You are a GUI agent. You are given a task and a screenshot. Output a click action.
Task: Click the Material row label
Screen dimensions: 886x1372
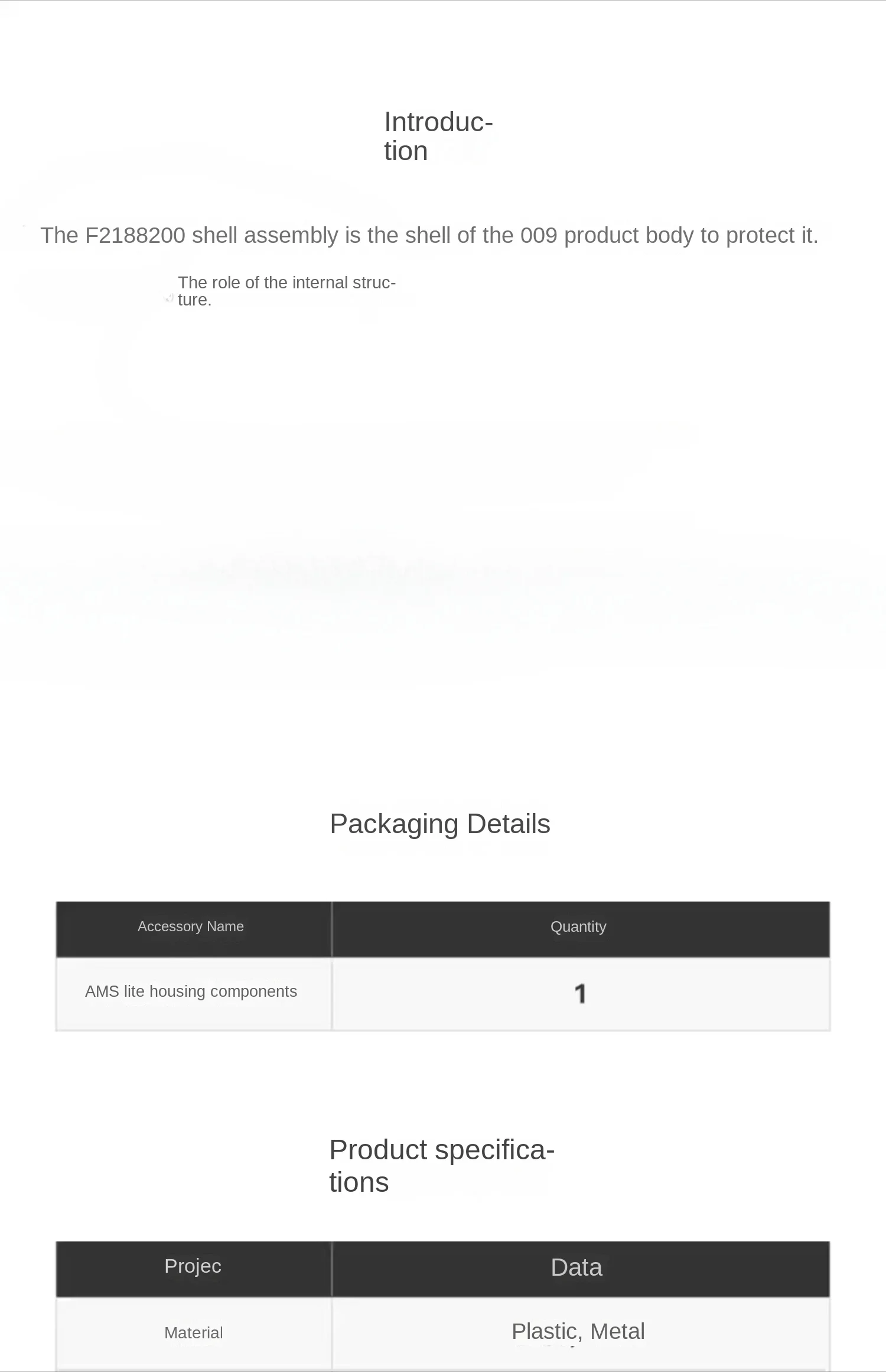[x=194, y=1333]
